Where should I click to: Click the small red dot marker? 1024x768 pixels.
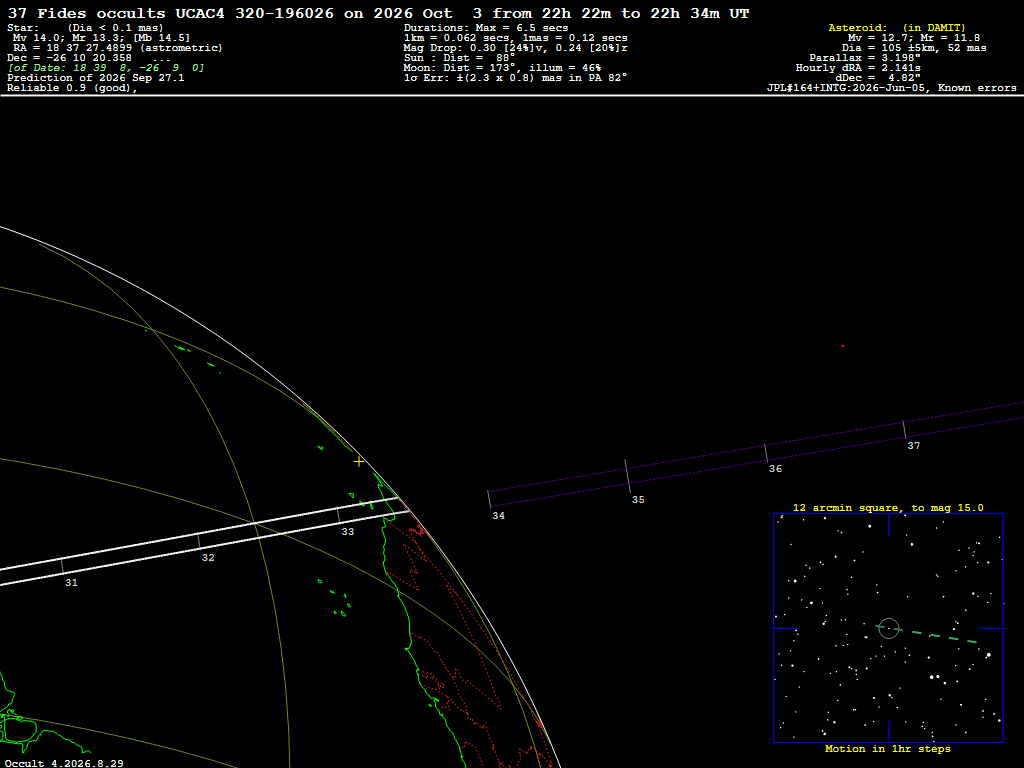(842, 346)
